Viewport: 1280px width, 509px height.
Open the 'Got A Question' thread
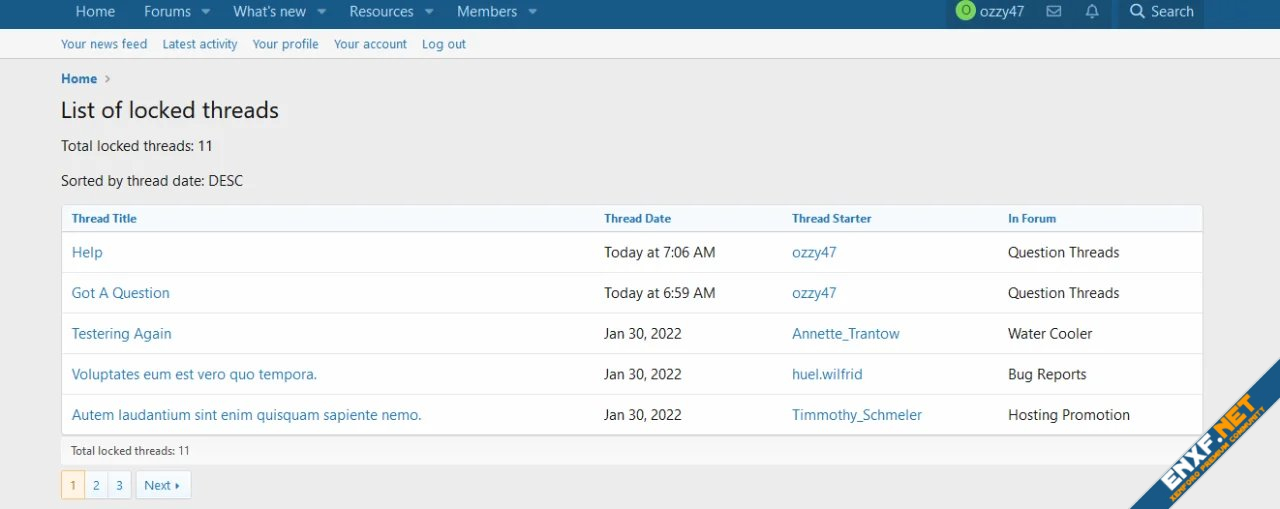click(120, 293)
